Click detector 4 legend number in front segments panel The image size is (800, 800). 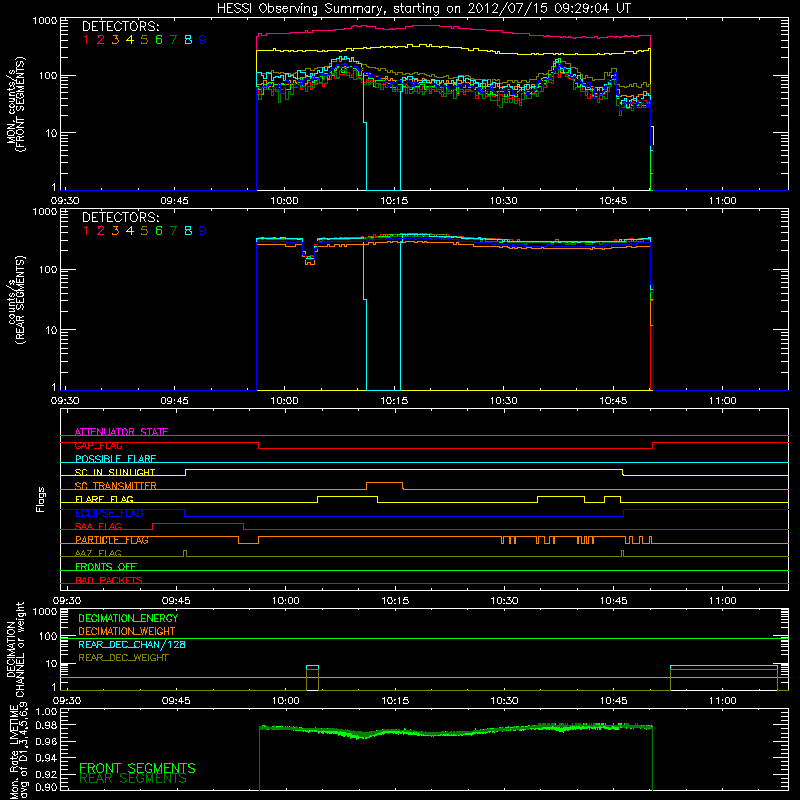click(130, 40)
